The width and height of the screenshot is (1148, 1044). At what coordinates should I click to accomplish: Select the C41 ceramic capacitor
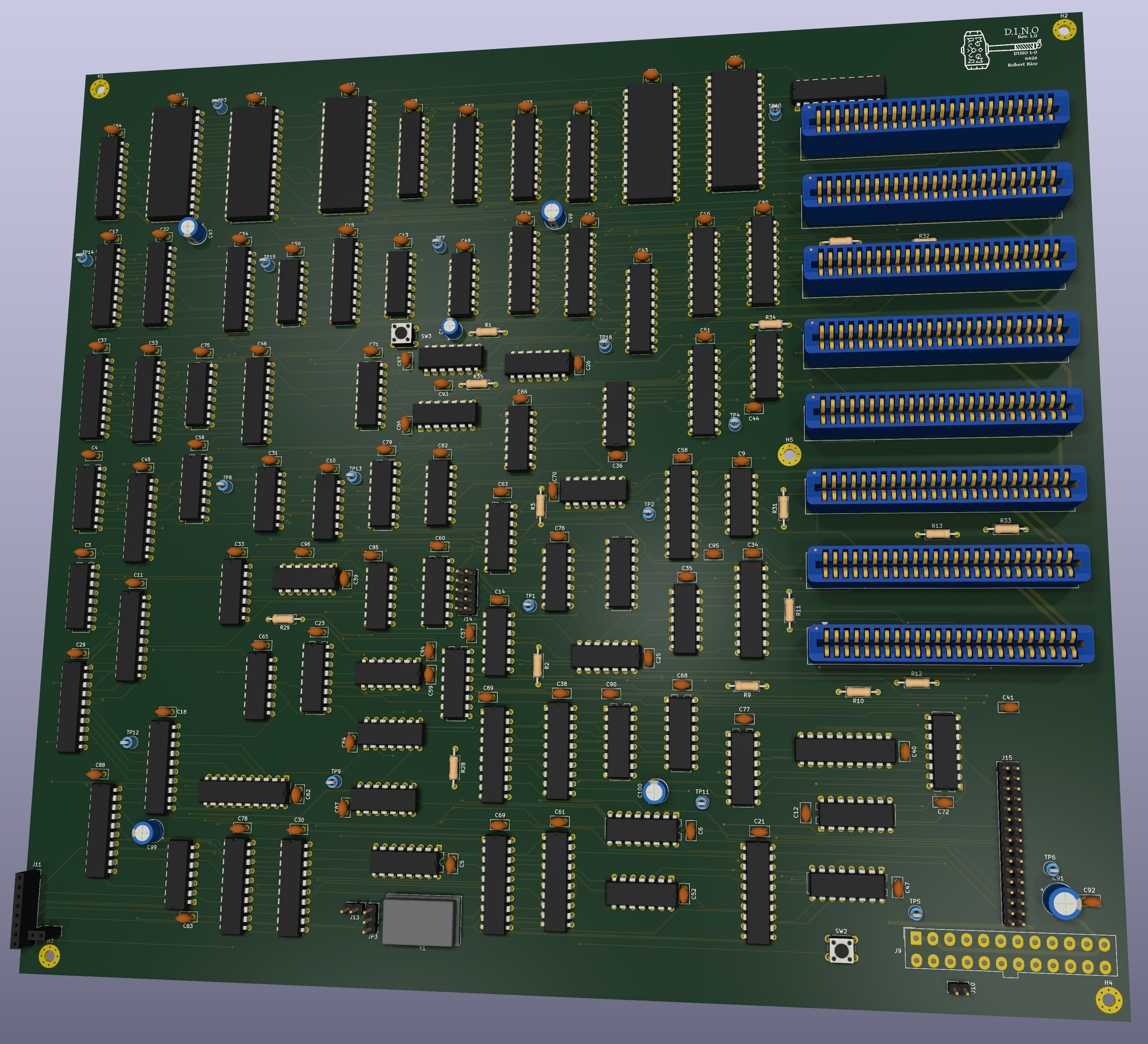pyautogui.click(x=1009, y=707)
